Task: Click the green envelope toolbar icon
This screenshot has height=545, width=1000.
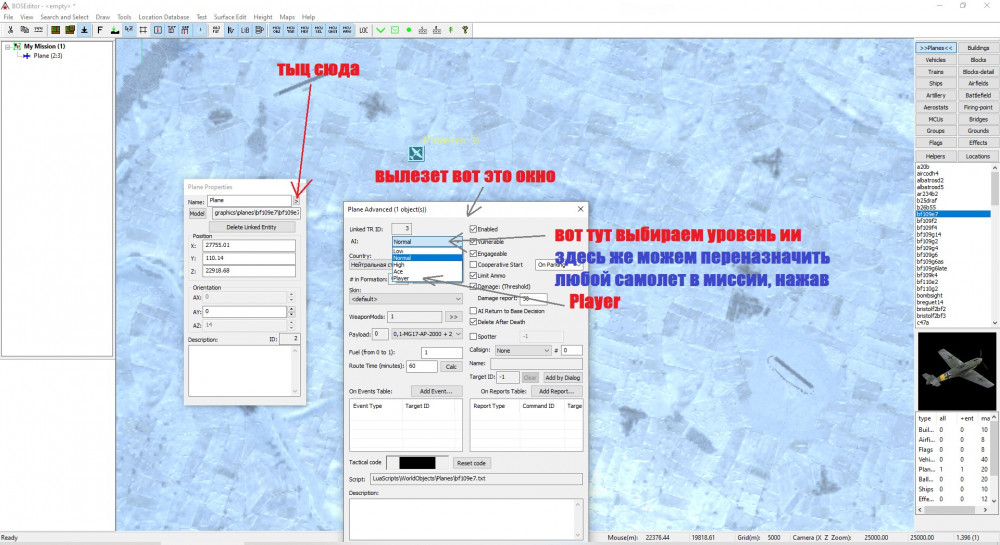Action: [394, 30]
